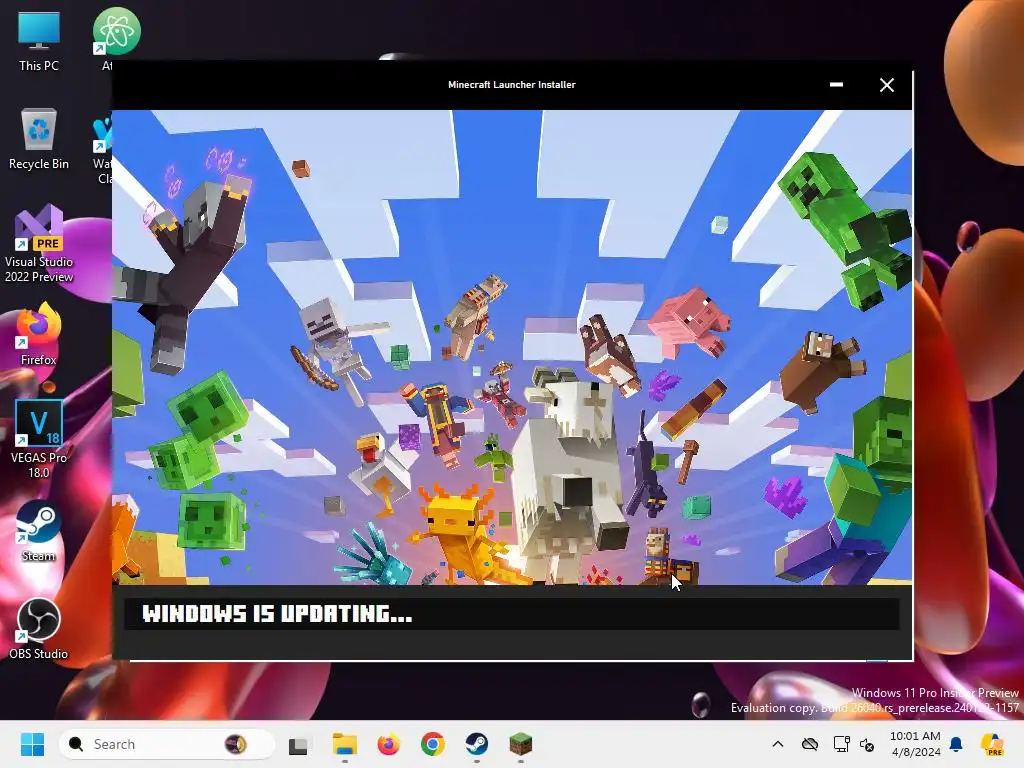Click the Minecraft Launcher Installer title text
The width and height of the screenshot is (1024, 768).
[x=511, y=85]
